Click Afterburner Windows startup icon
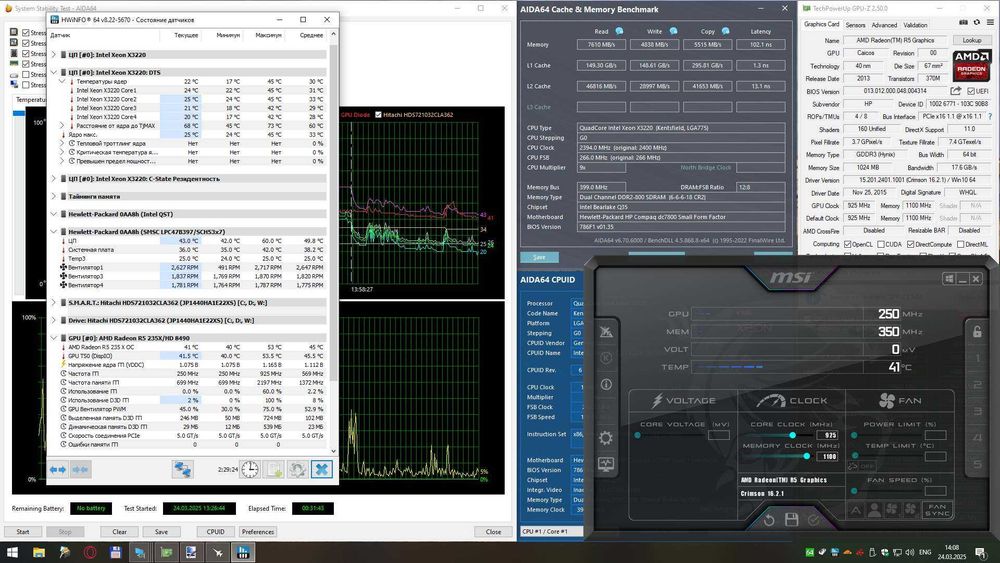The image size is (1000, 563). click(x=949, y=279)
